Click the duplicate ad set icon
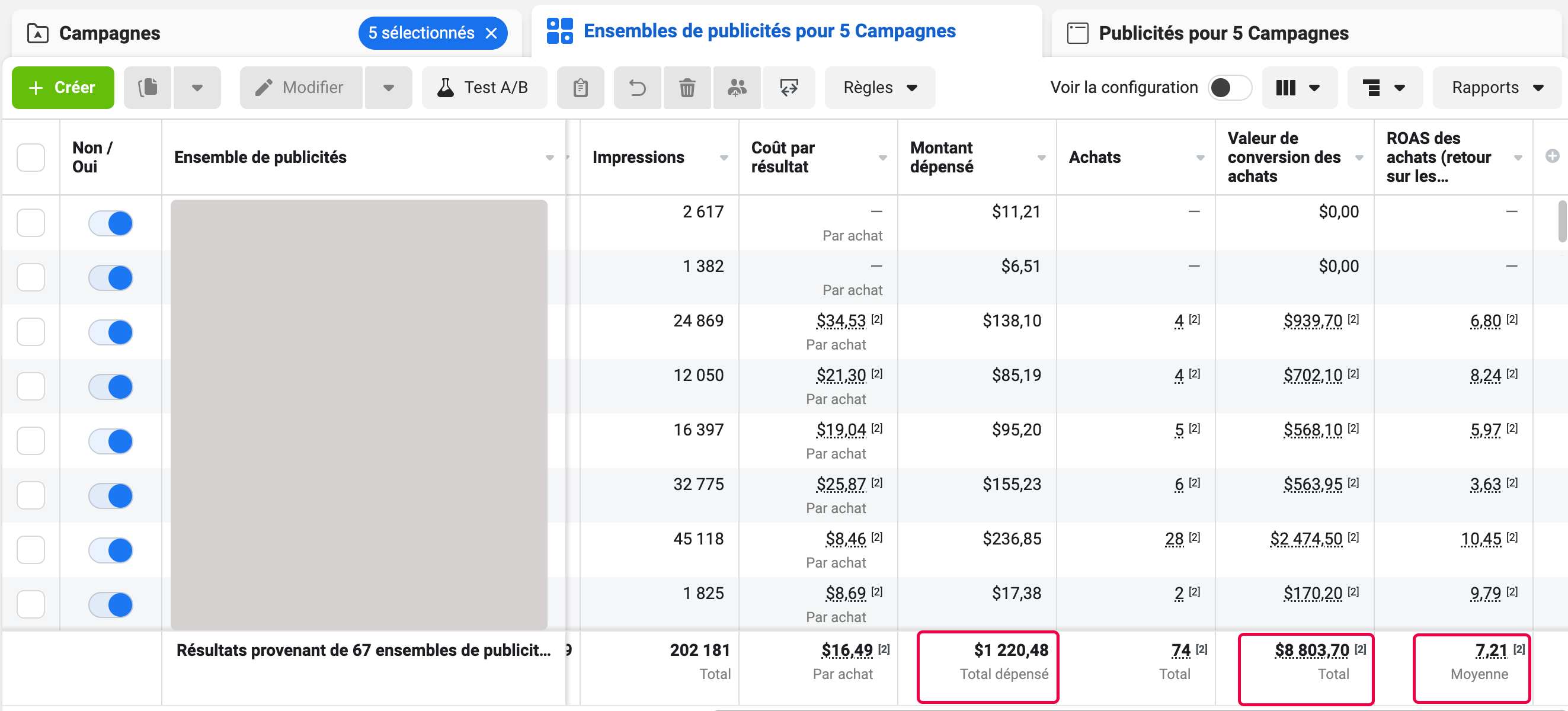The image size is (1568, 711). click(x=148, y=88)
